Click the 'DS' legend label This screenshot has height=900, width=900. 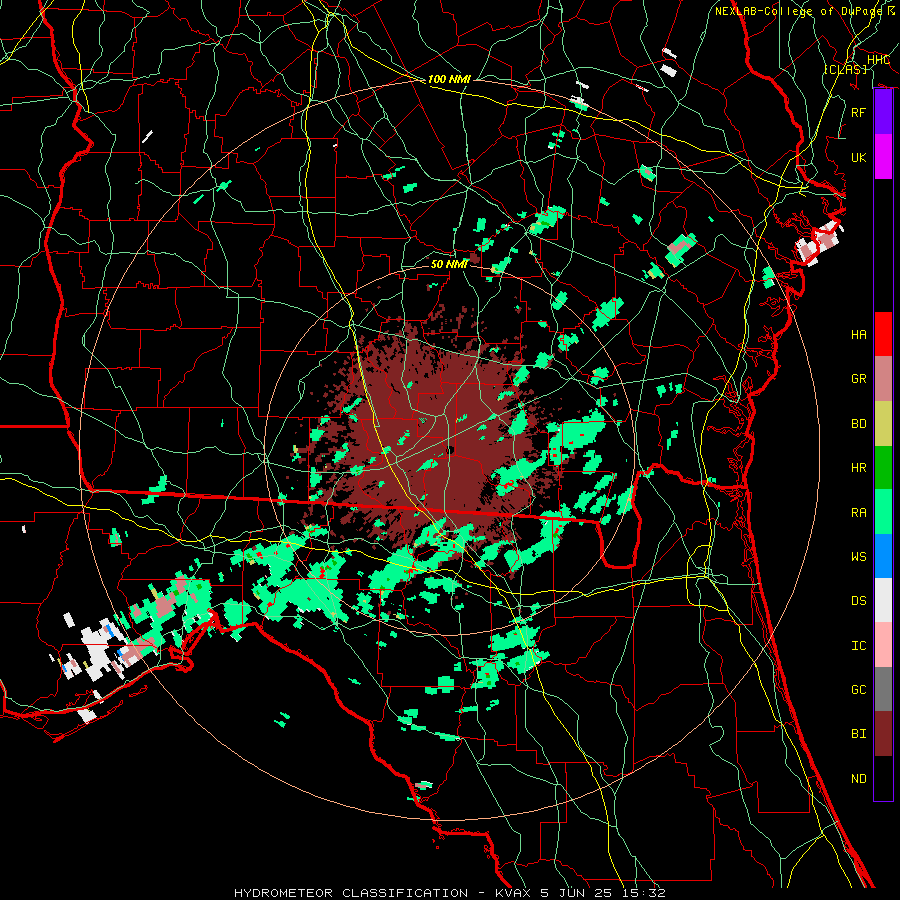858,600
